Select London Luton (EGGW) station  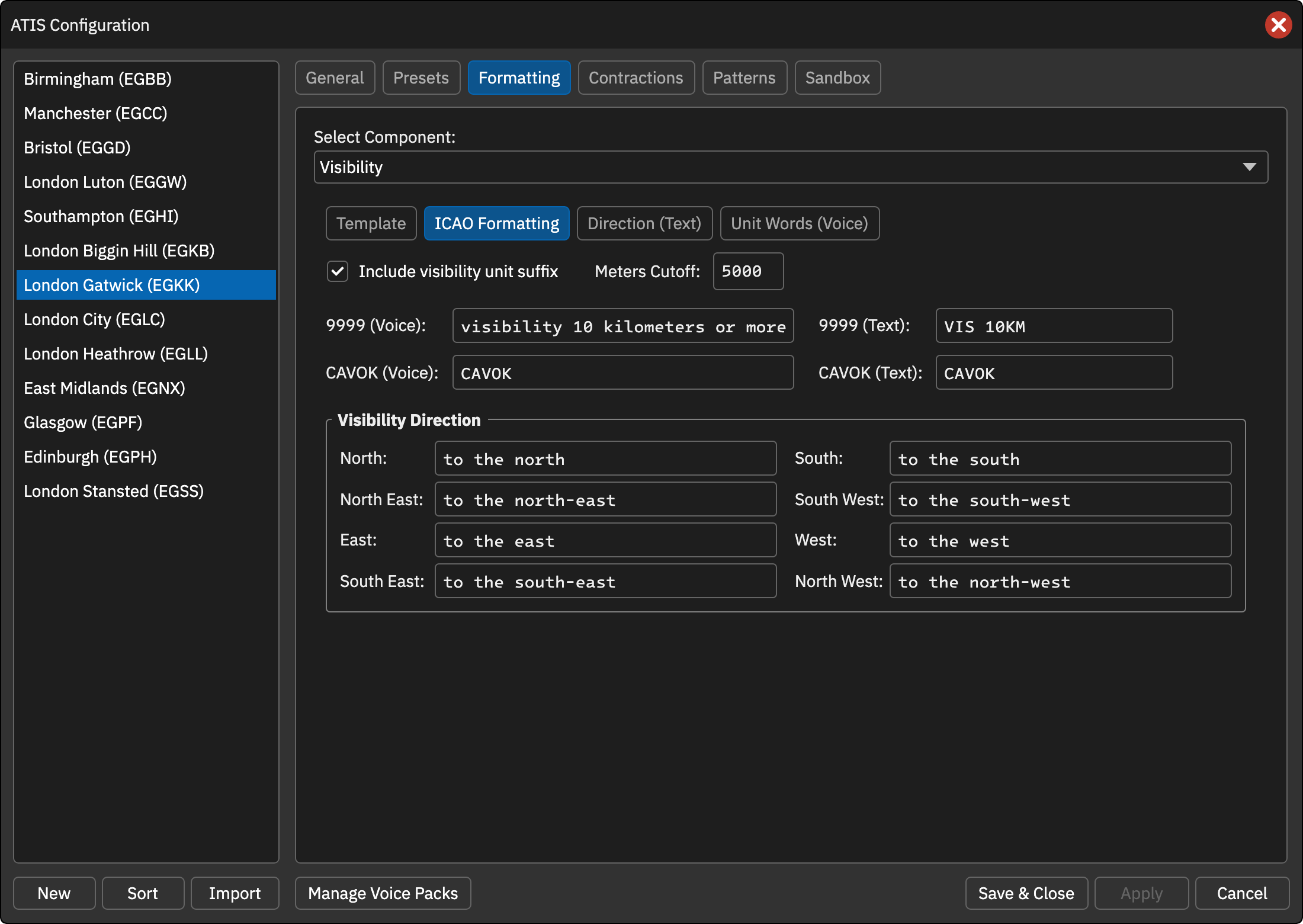146,182
